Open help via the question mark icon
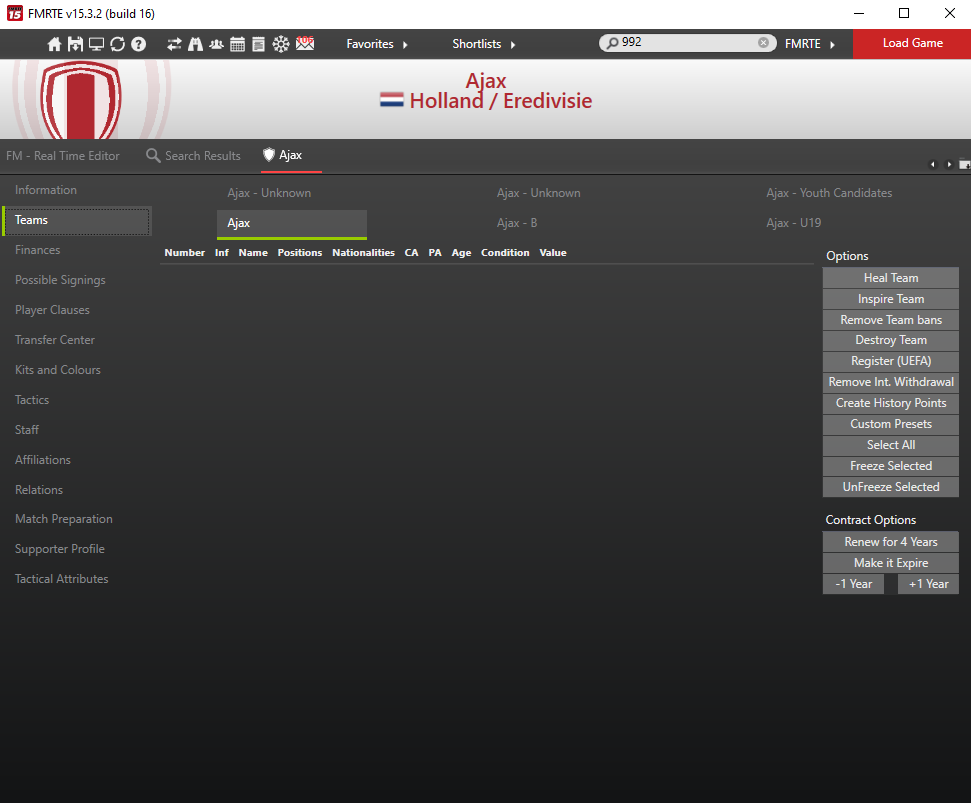Screen dimensions: 971x803 pos(138,44)
